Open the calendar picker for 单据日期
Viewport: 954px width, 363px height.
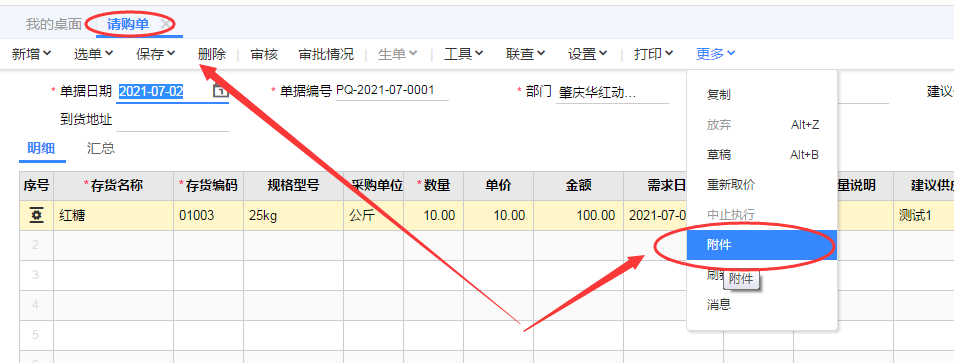coord(220,91)
